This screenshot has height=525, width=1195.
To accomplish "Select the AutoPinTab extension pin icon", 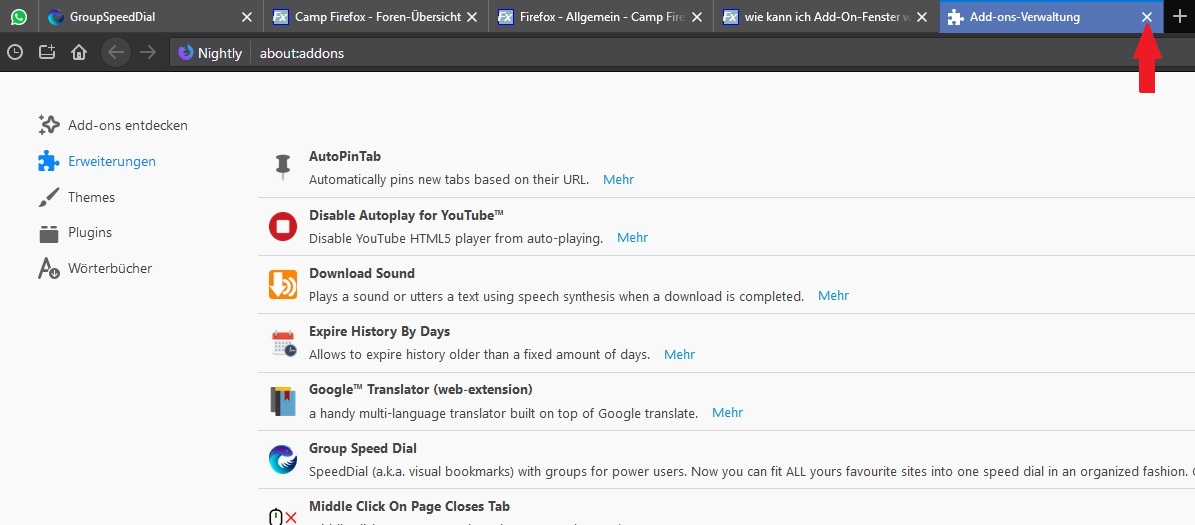I will pos(283,168).
